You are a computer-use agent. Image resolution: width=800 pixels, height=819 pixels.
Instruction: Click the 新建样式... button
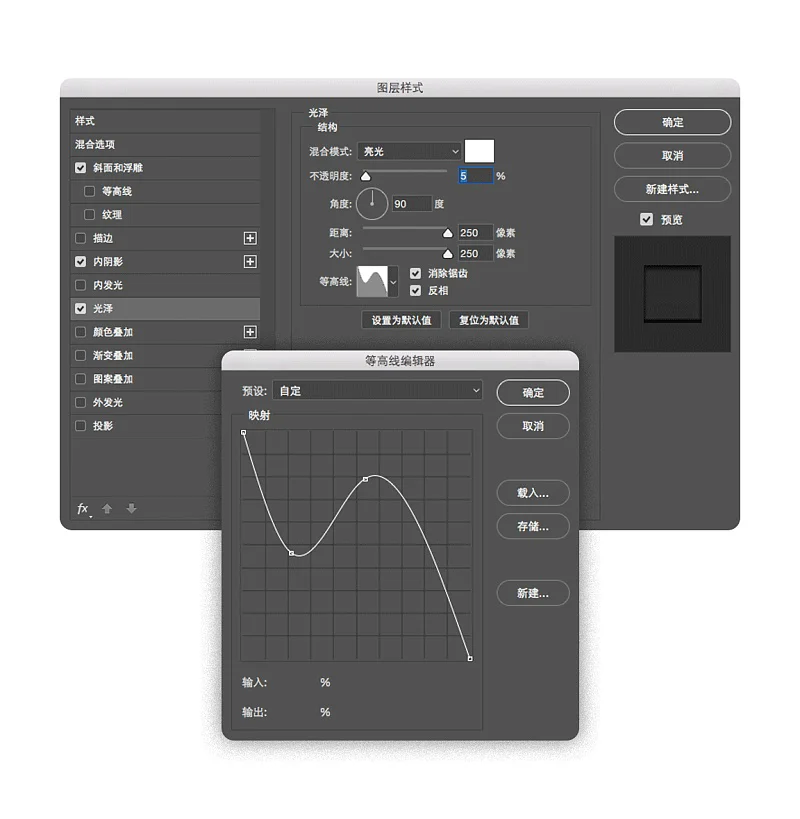click(672, 189)
